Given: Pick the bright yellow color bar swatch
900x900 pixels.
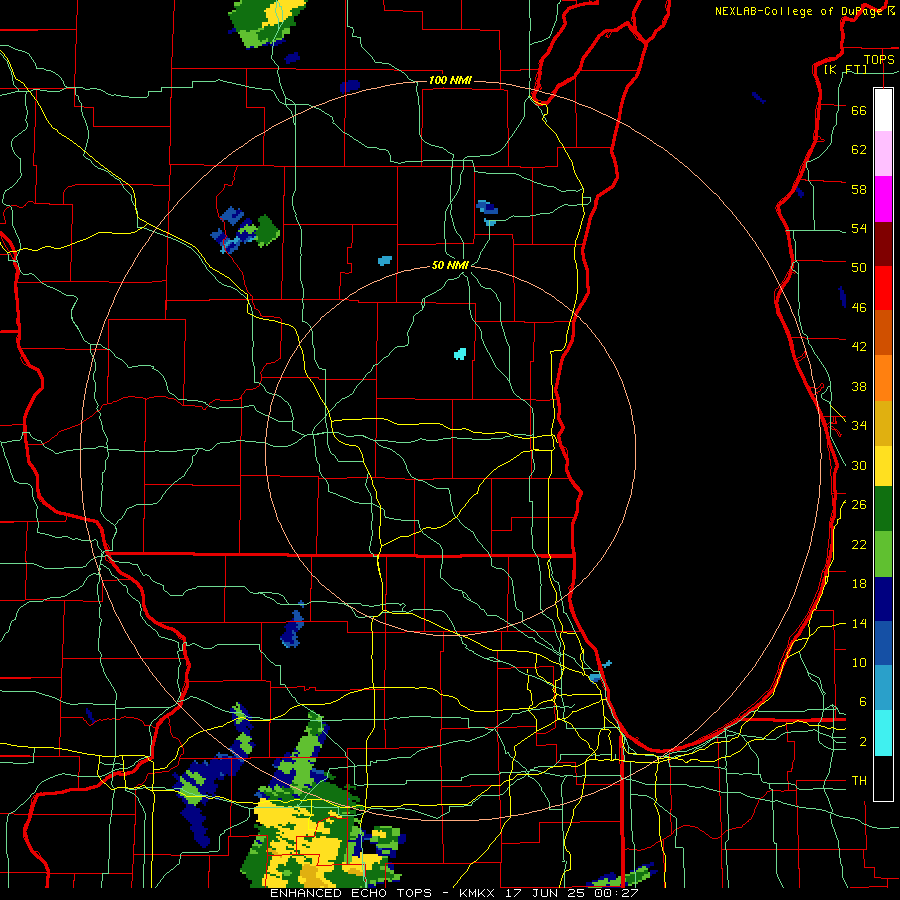Looking at the screenshot, I should (x=883, y=466).
